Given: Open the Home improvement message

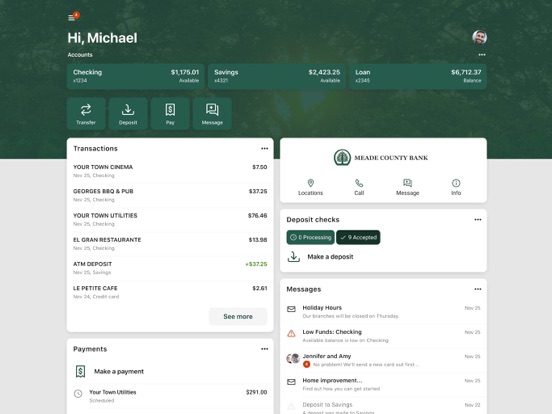Looking at the screenshot, I should (x=383, y=384).
